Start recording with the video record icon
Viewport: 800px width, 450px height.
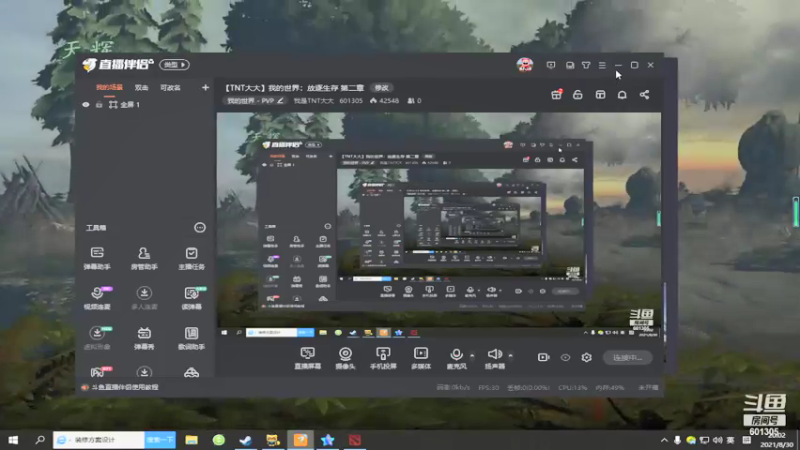[543, 357]
